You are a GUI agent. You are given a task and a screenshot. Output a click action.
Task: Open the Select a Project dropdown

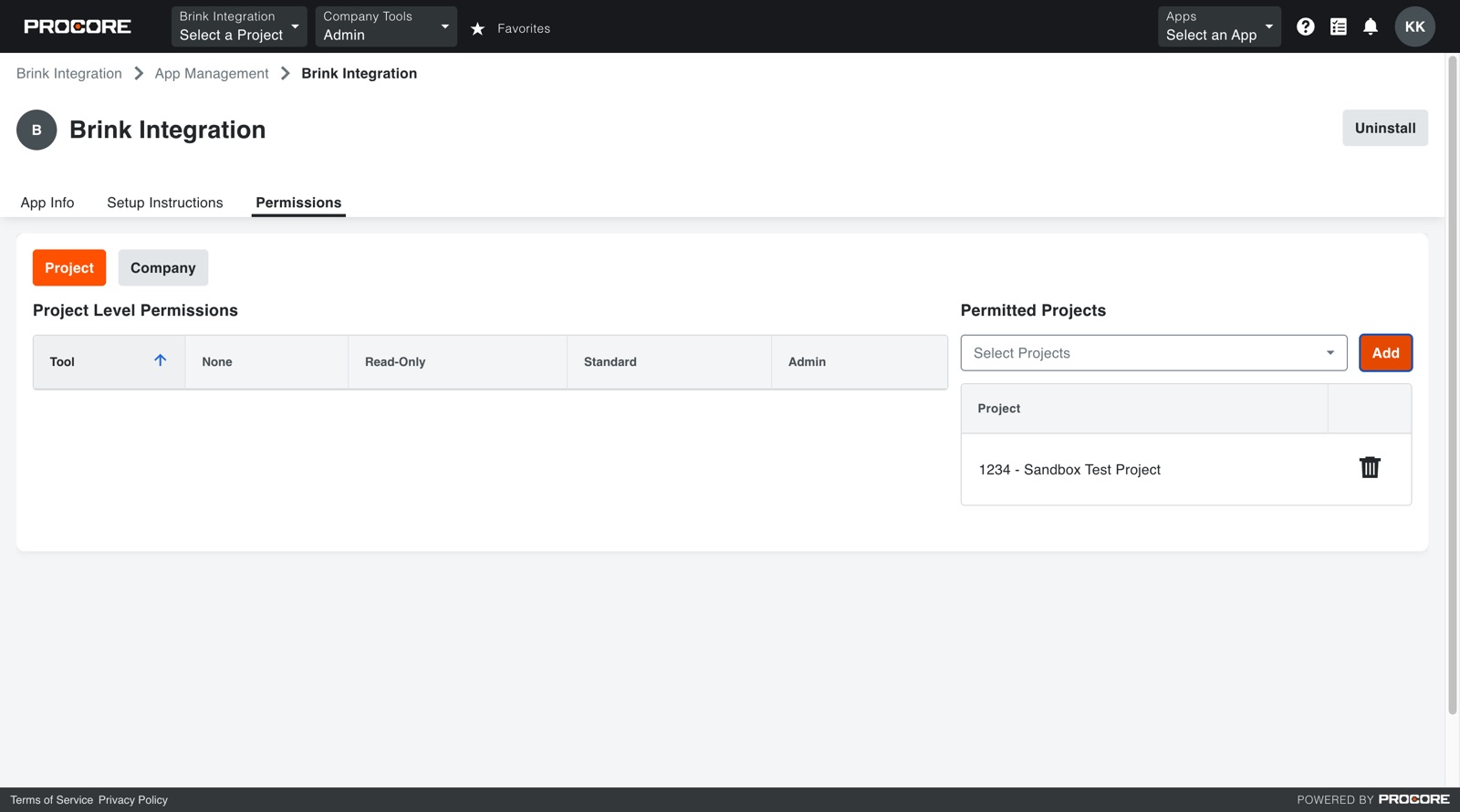pyautogui.click(x=239, y=26)
